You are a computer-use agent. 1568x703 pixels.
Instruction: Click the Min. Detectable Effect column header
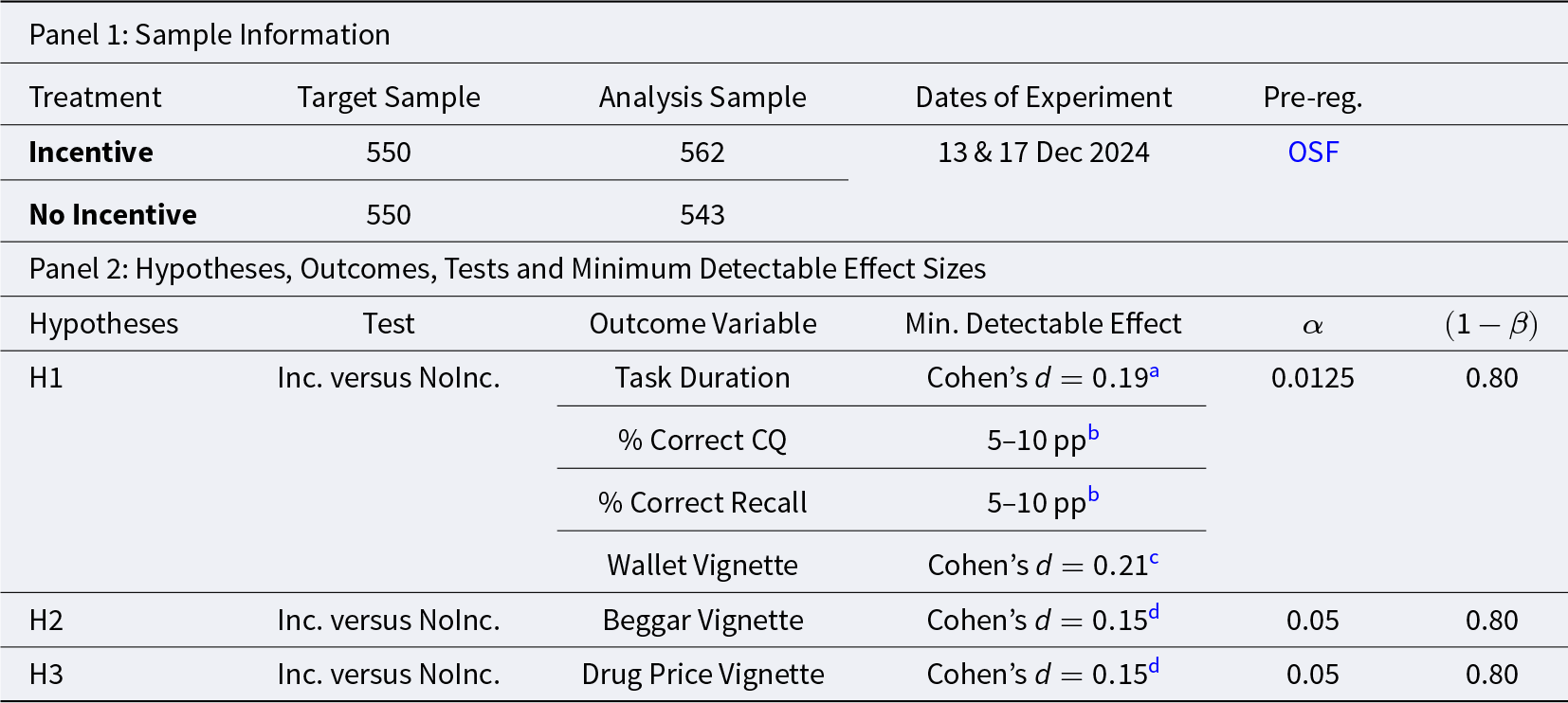[x=1043, y=324]
